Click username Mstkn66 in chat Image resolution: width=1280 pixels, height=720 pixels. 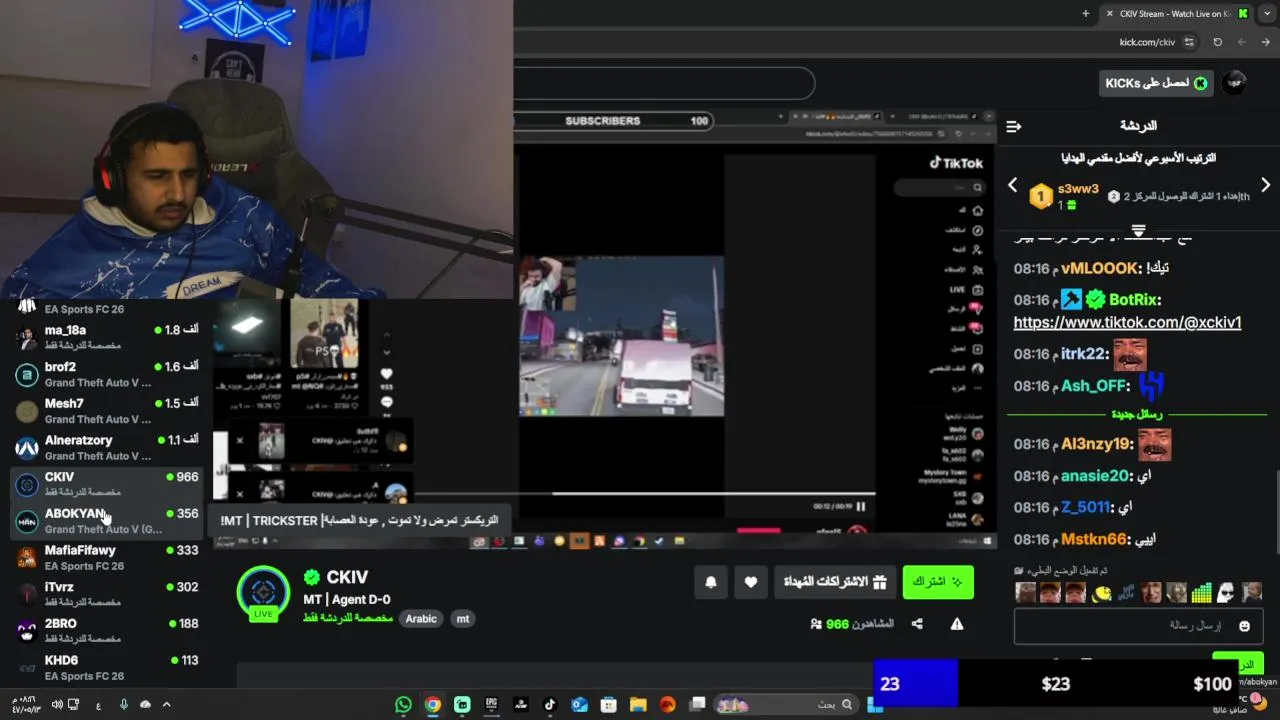(x=1094, y=540)
